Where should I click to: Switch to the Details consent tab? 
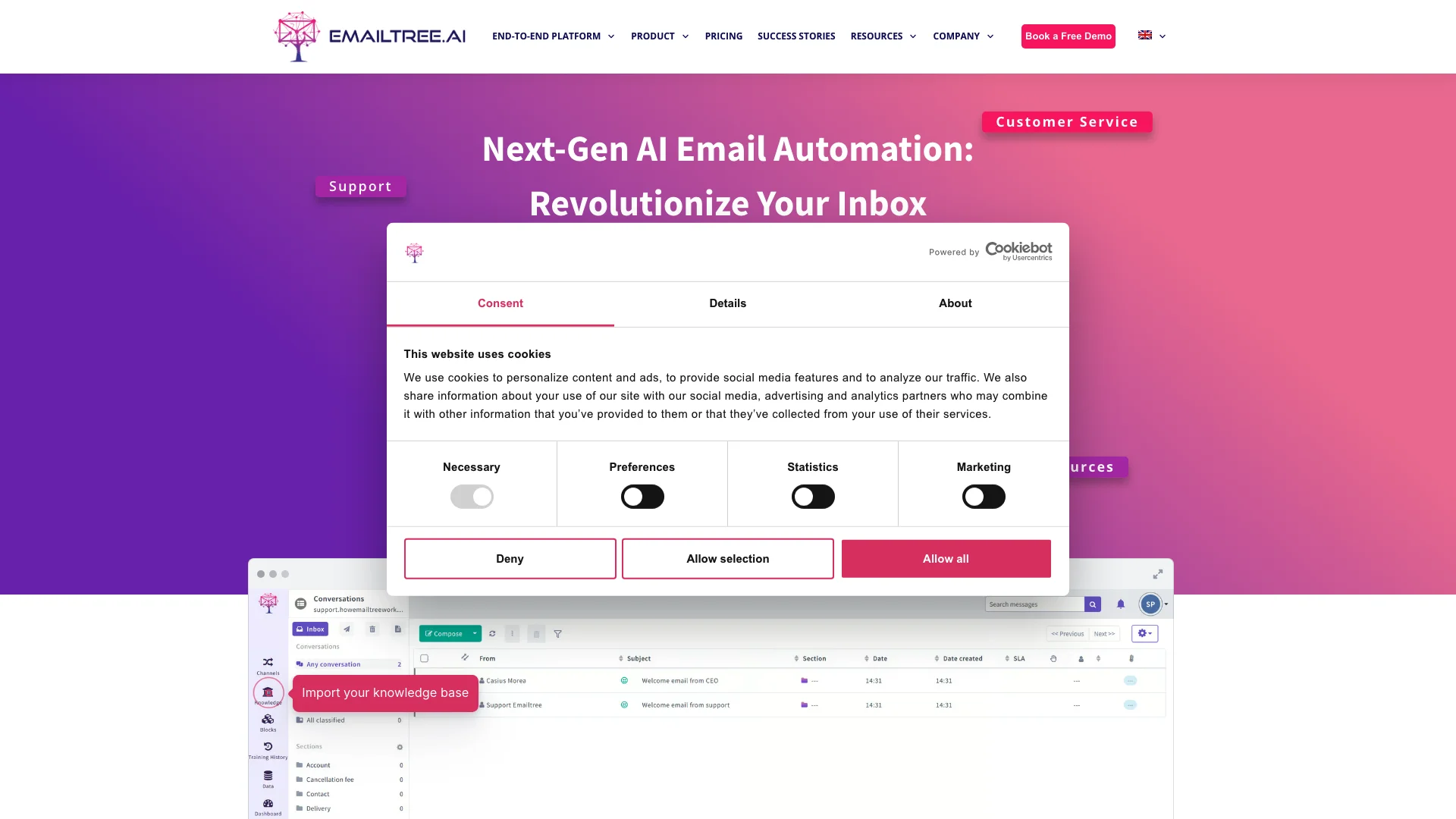(x=727, y=303)
